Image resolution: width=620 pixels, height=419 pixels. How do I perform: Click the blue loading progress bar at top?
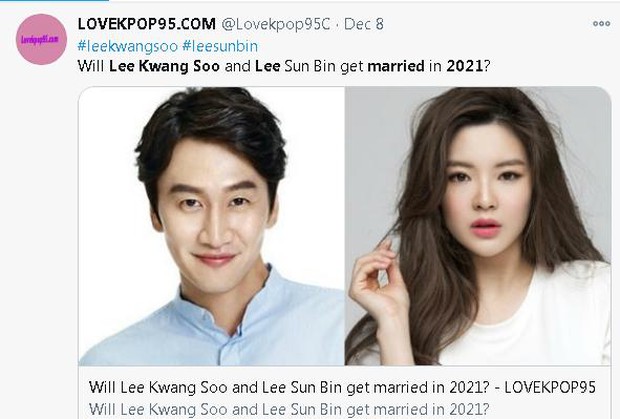tap(54, 1)
